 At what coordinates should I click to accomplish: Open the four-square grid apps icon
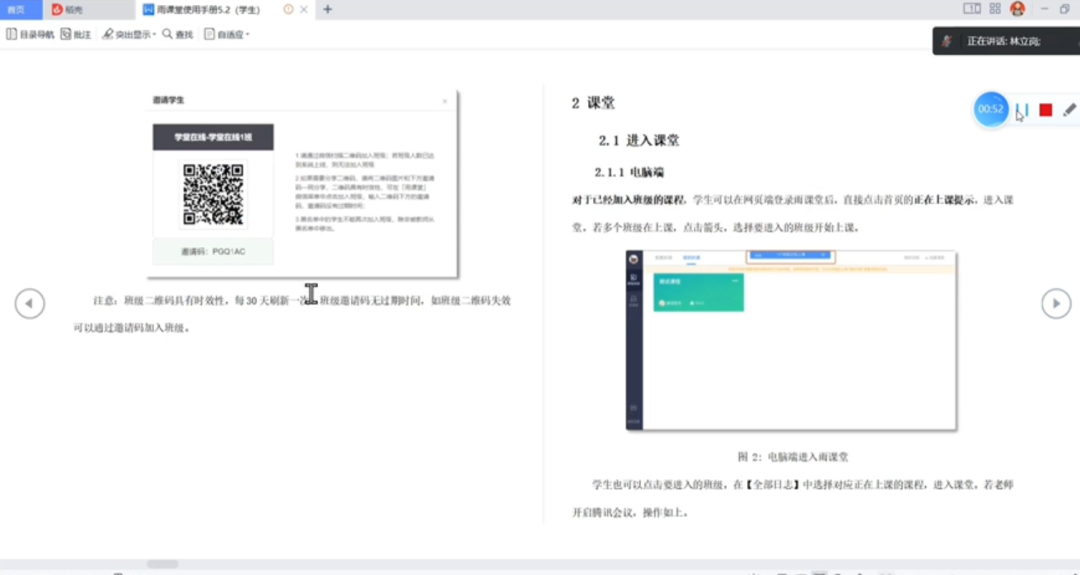(x=994, y=9)
